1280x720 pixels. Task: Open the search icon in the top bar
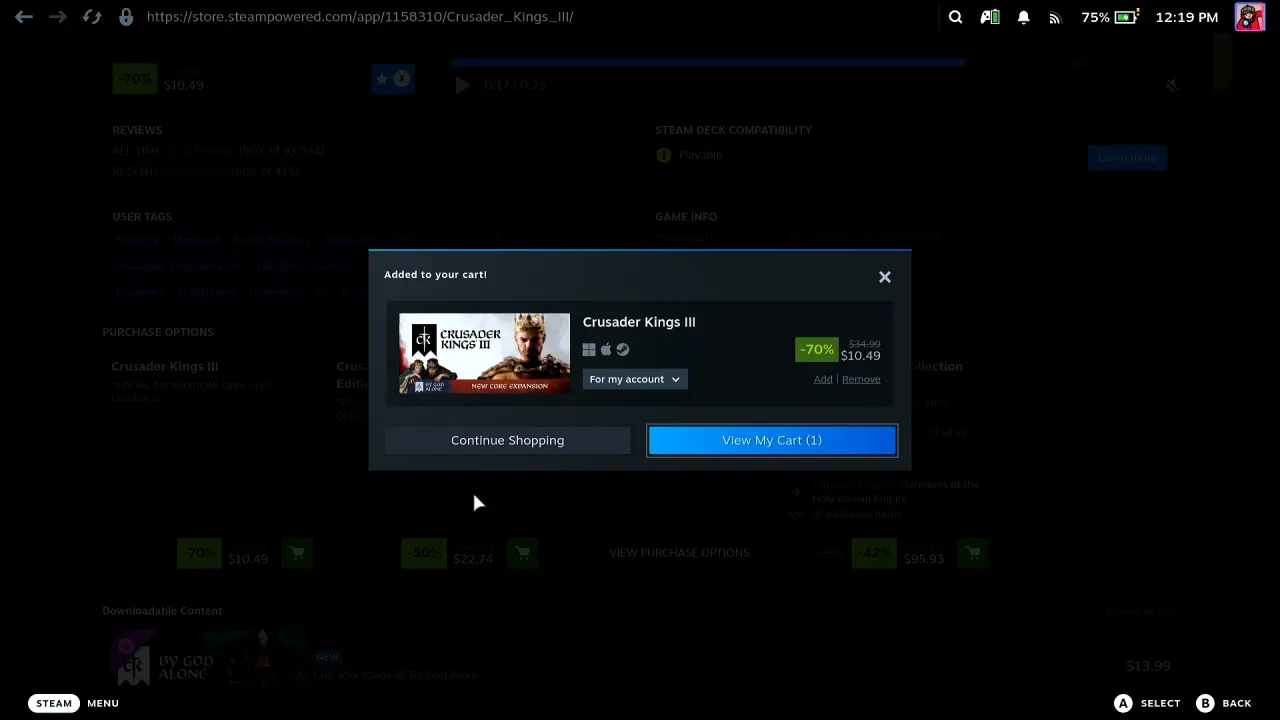click(956, 17)
